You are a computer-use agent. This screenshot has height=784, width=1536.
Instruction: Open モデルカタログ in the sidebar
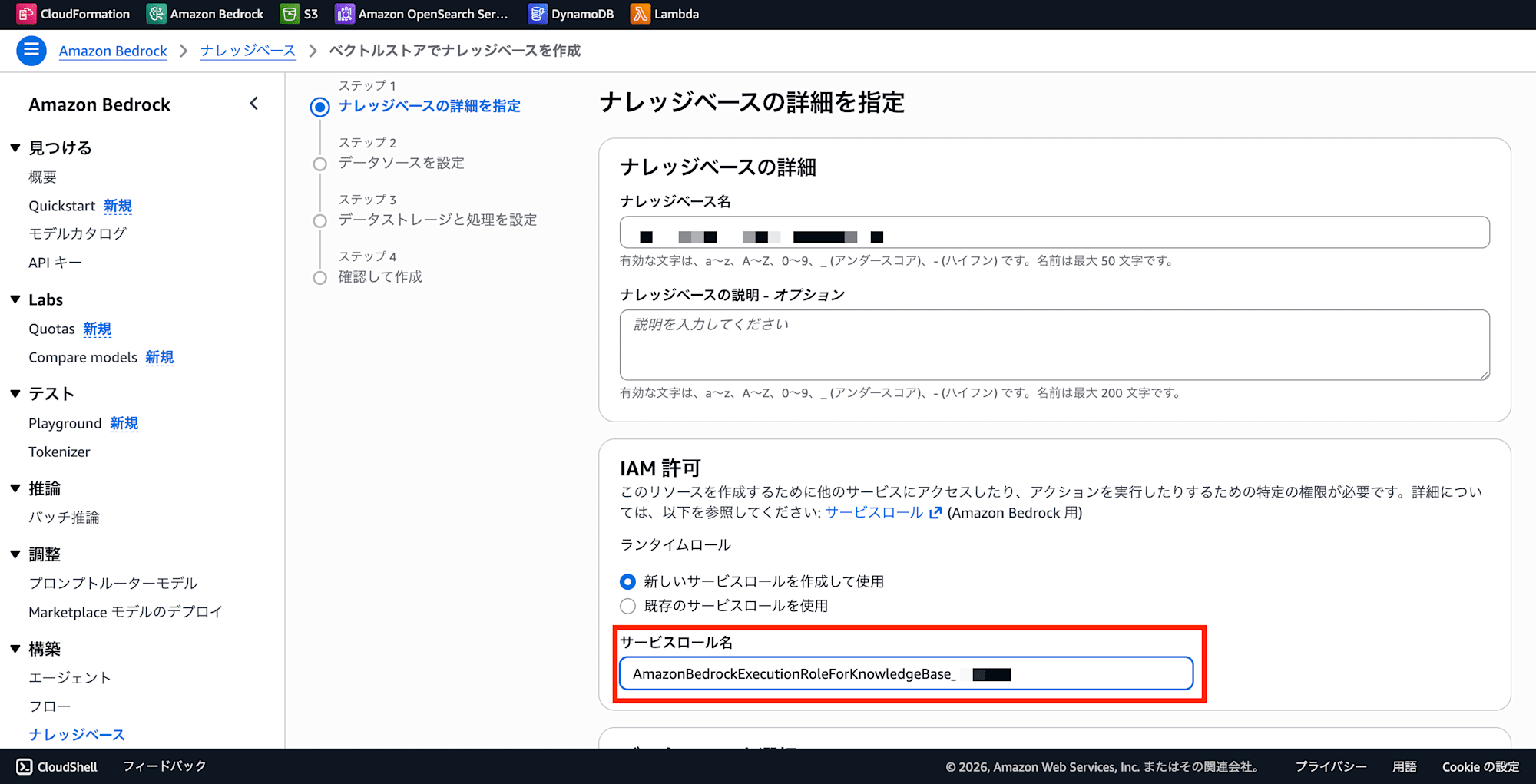[x=78, y=233]
